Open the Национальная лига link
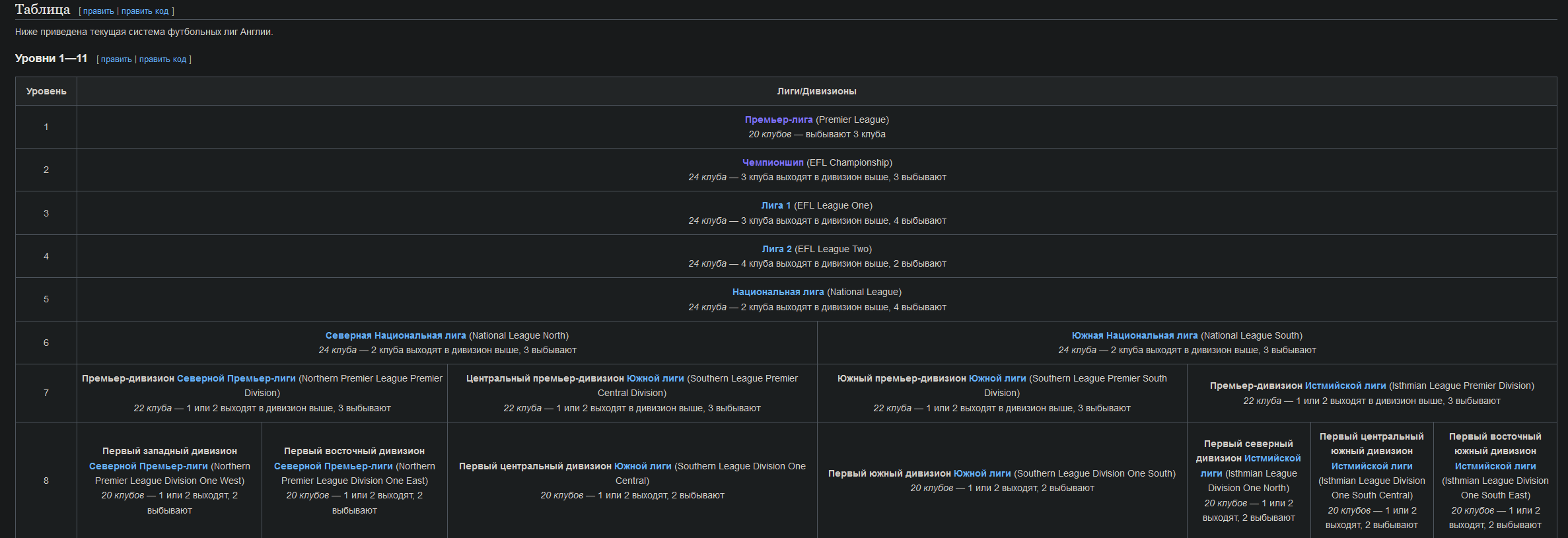 pyautogui.click(x=778, y=292)
